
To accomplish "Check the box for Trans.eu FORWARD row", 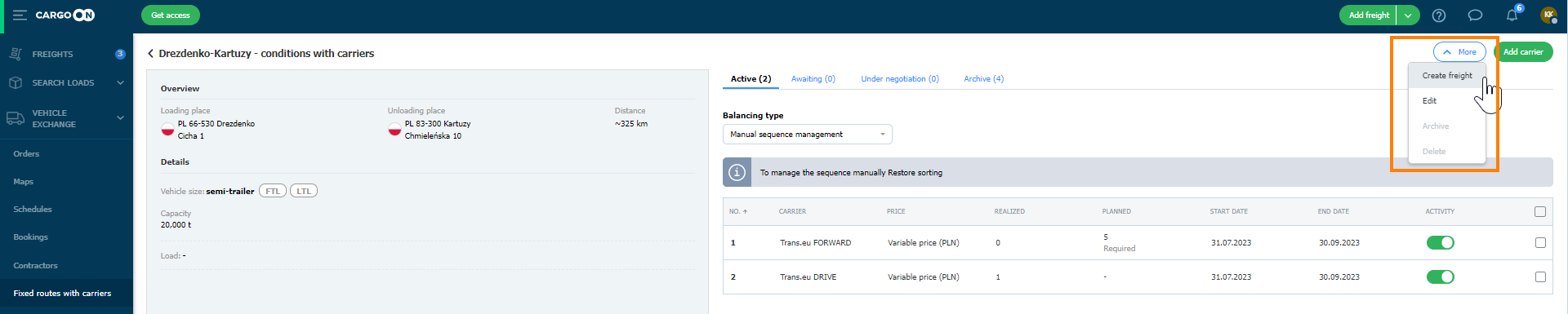I will tap(1540, 242).
